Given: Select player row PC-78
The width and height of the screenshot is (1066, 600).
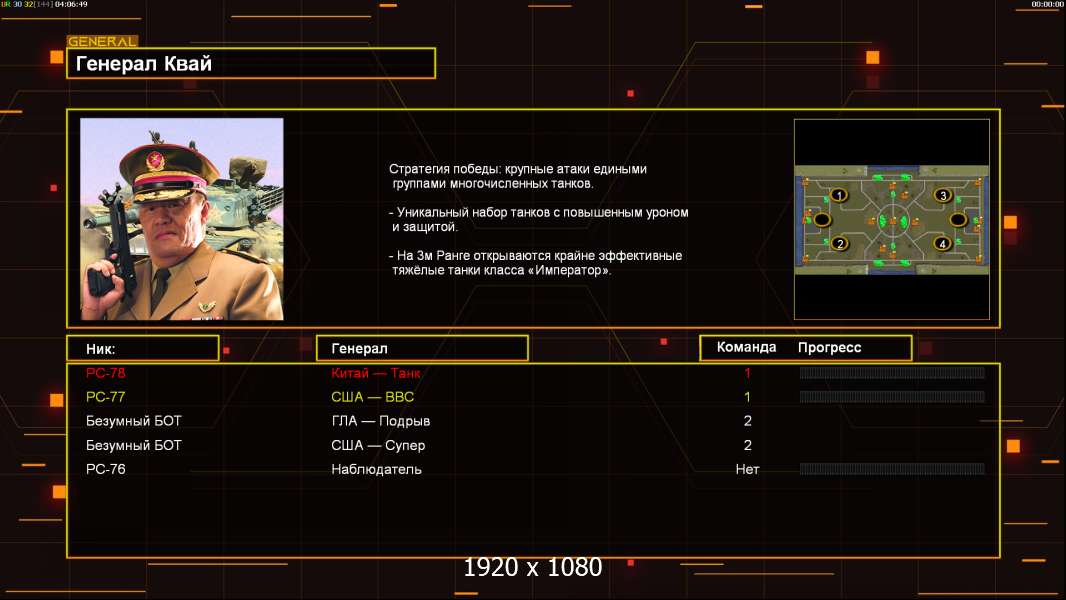Looking at the screenshot, I should click(x=533, y=373).
